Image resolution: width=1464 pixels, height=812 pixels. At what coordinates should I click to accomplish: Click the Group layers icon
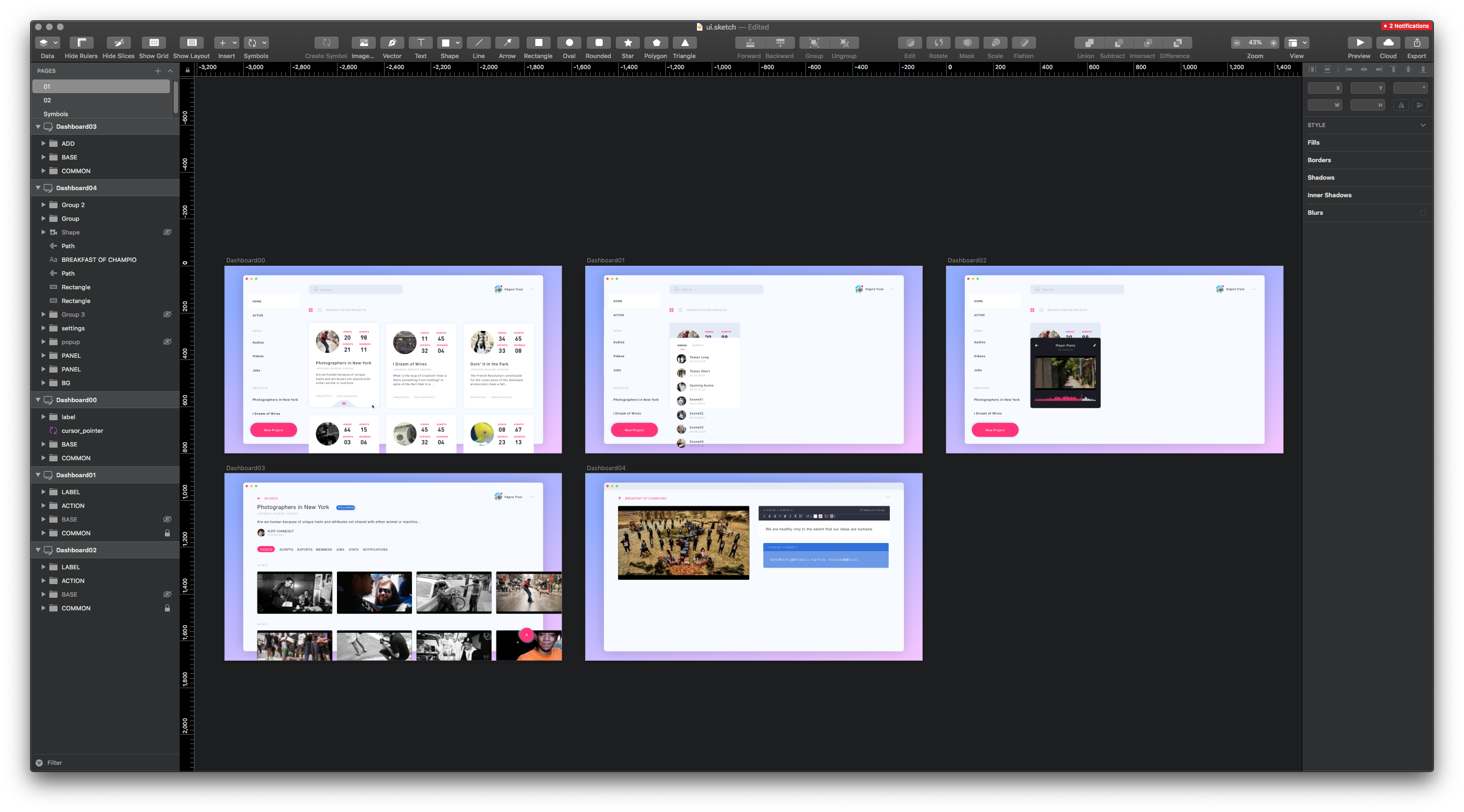click(x=814, y=43)
